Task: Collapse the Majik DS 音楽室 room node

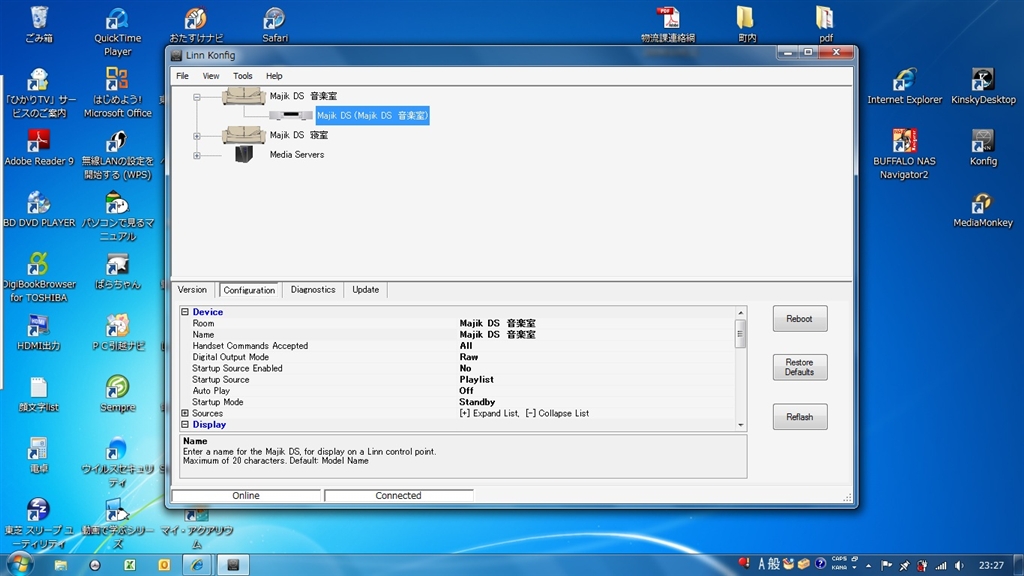Action: [197, 97]
